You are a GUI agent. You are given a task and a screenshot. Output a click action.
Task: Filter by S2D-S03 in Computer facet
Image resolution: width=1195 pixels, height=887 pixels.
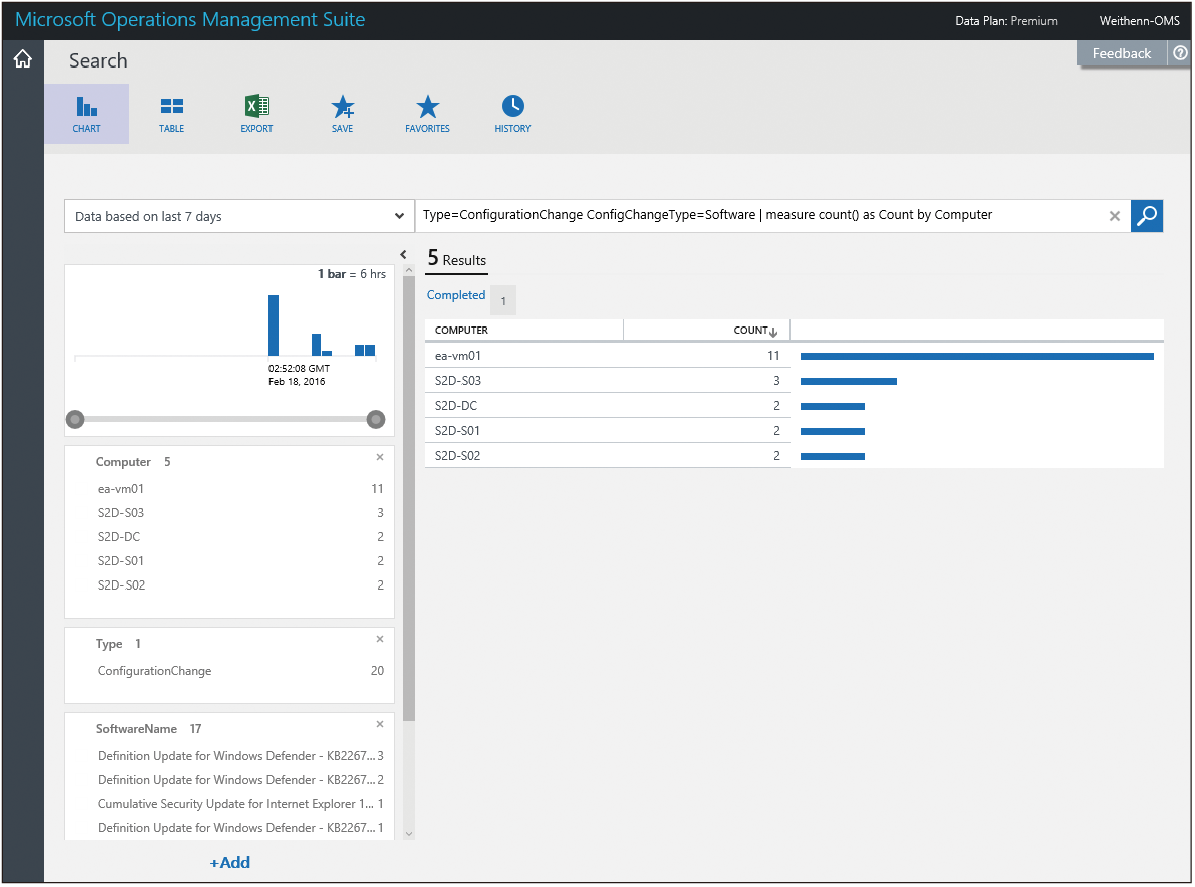(240, 513)
